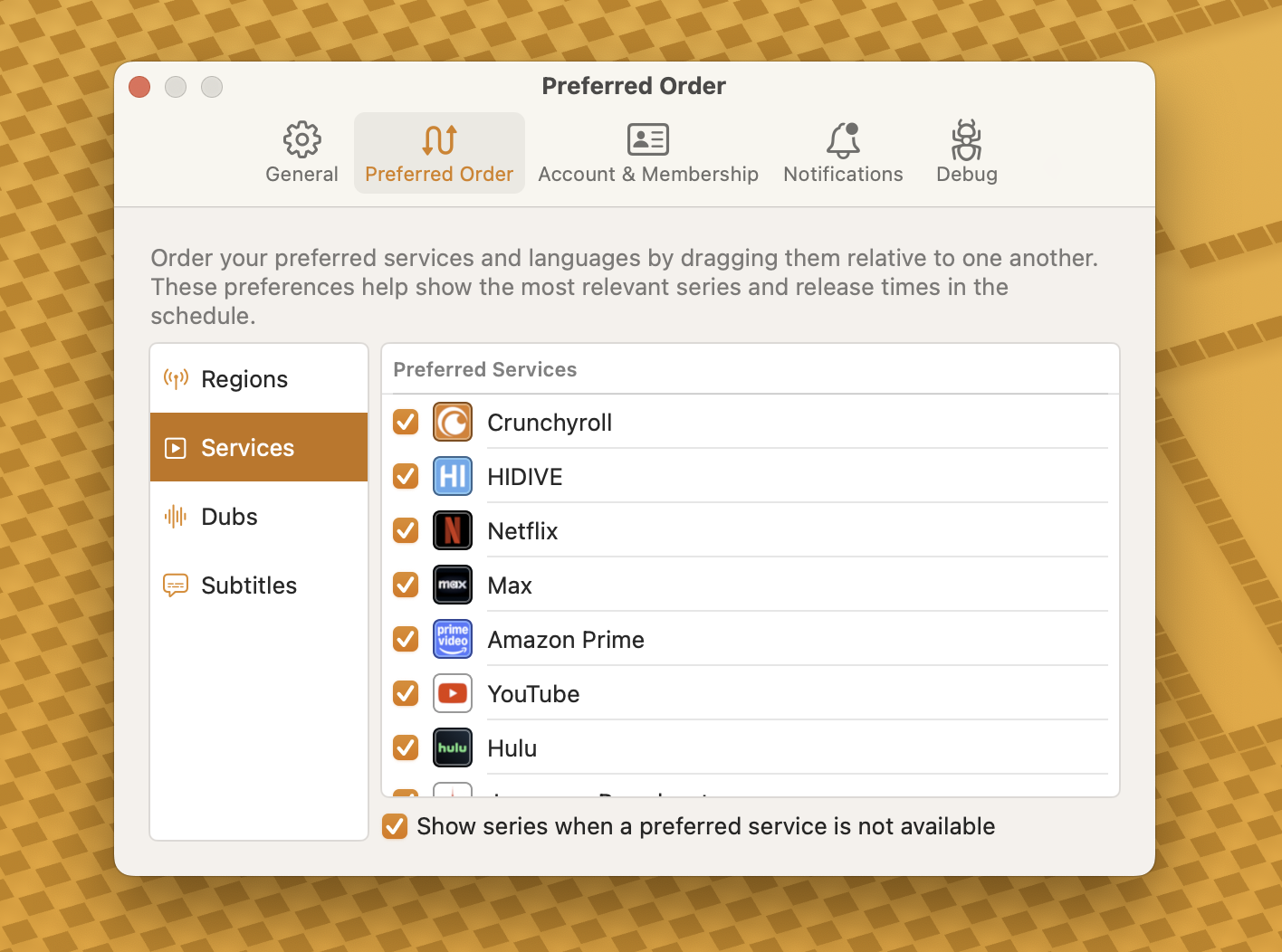This screenshot has height=952, width=1282.
Task: Uncheck the YouTube service checkbox
Action: click(406, 693)
